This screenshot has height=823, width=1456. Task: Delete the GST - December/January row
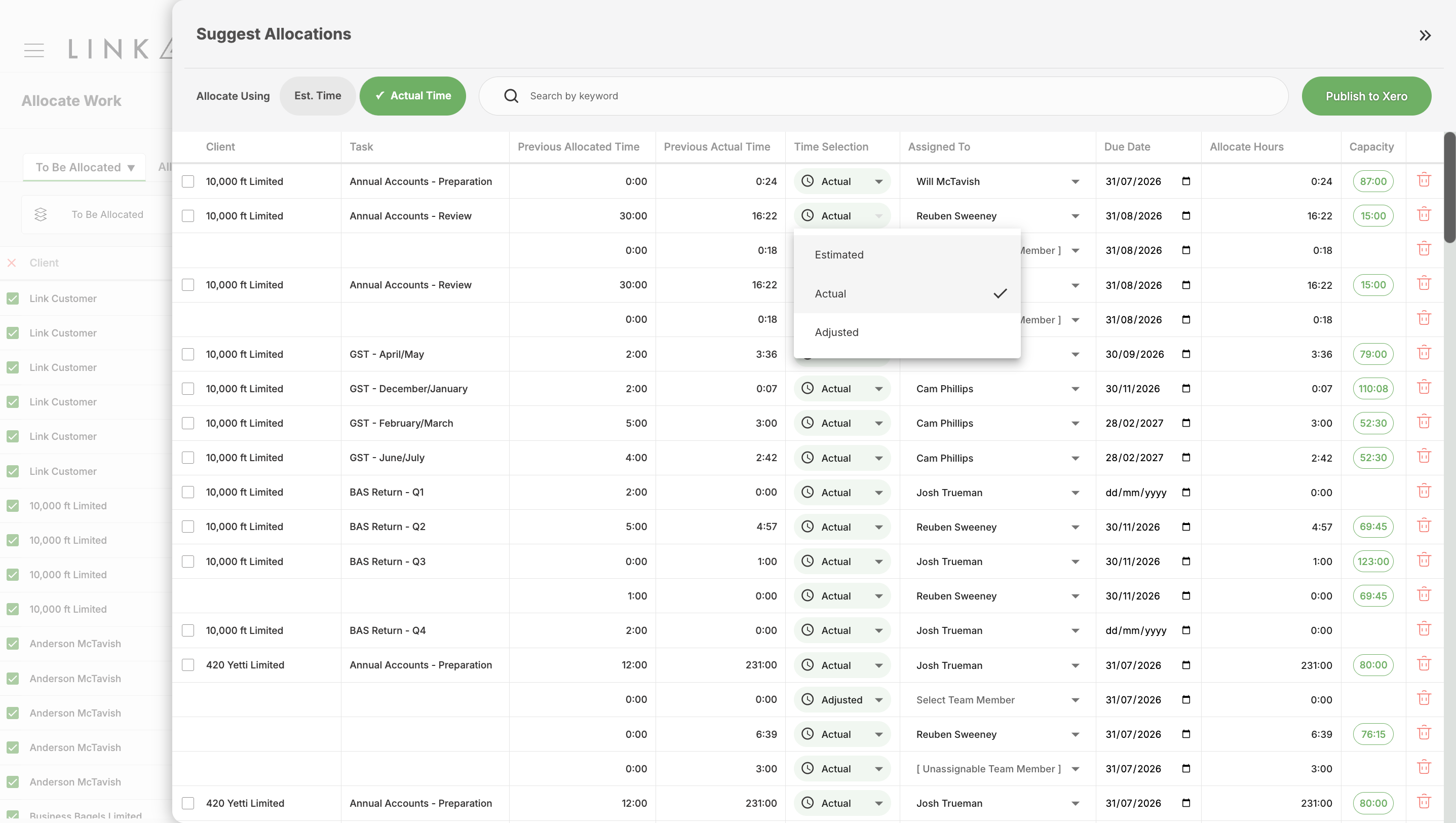point(1424,387)
